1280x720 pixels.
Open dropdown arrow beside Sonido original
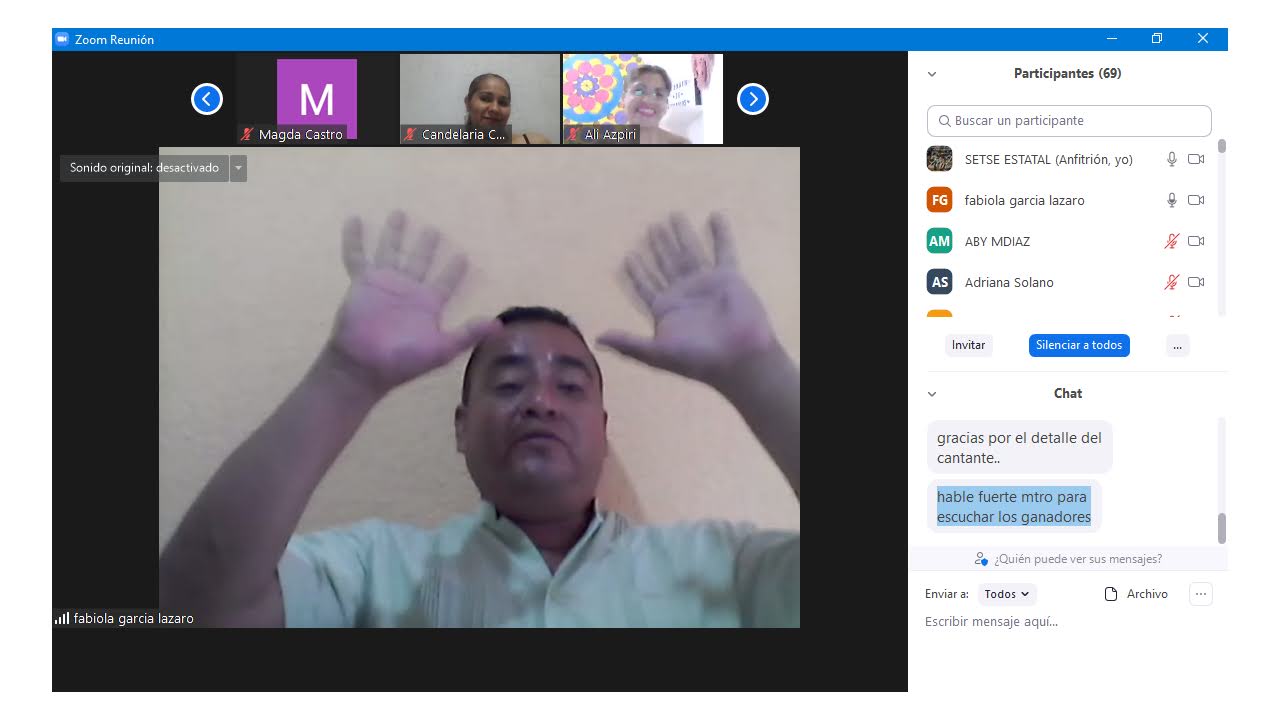pos(238,168)
